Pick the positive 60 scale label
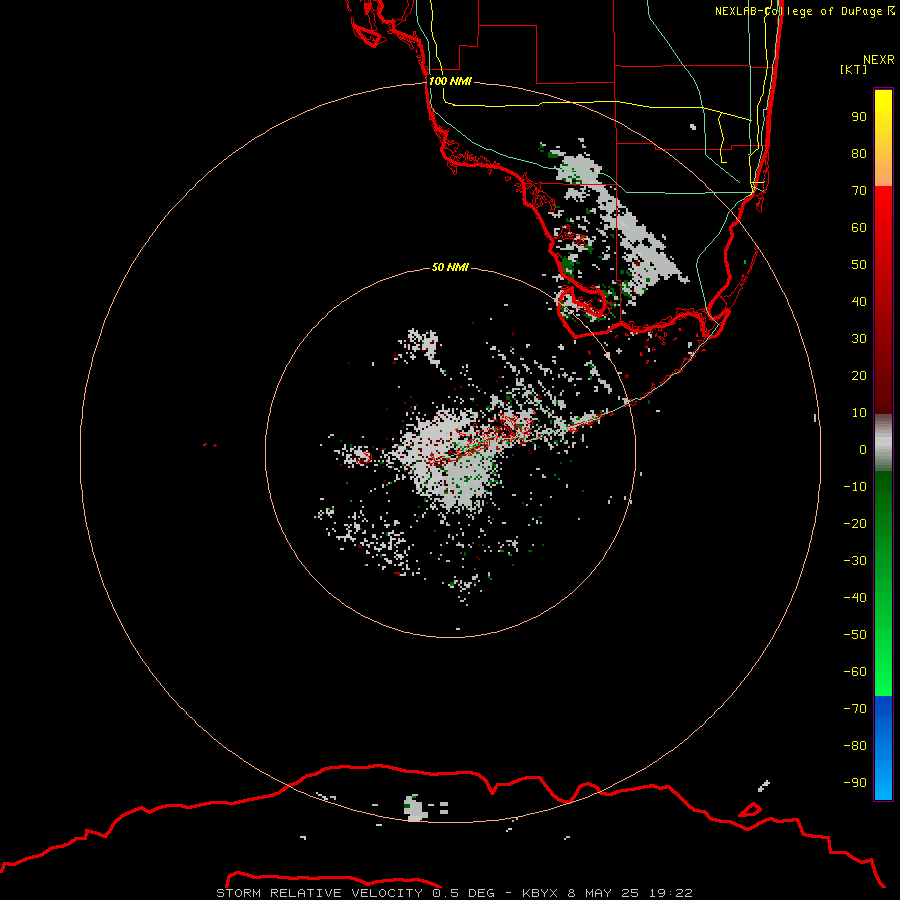900x900 pixels. (x=859, y=228)
